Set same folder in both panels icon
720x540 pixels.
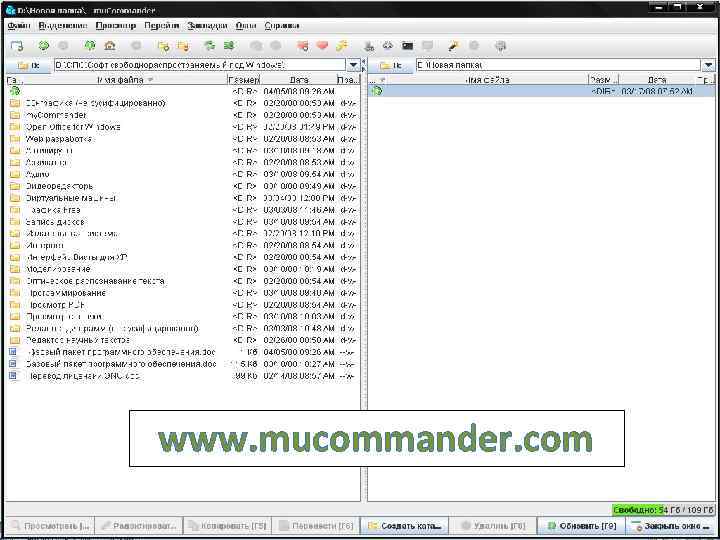pos(229,46)
